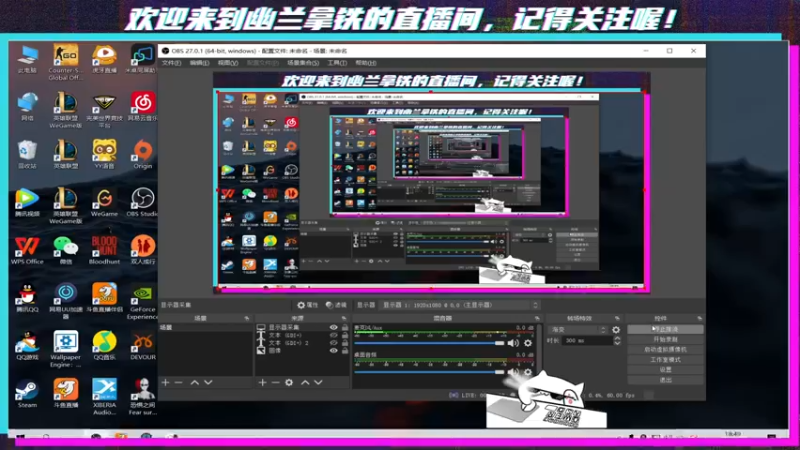Screen dimensions: 800x450
Task: Click the 开始录制 start recording button
Action: point(665,339)
